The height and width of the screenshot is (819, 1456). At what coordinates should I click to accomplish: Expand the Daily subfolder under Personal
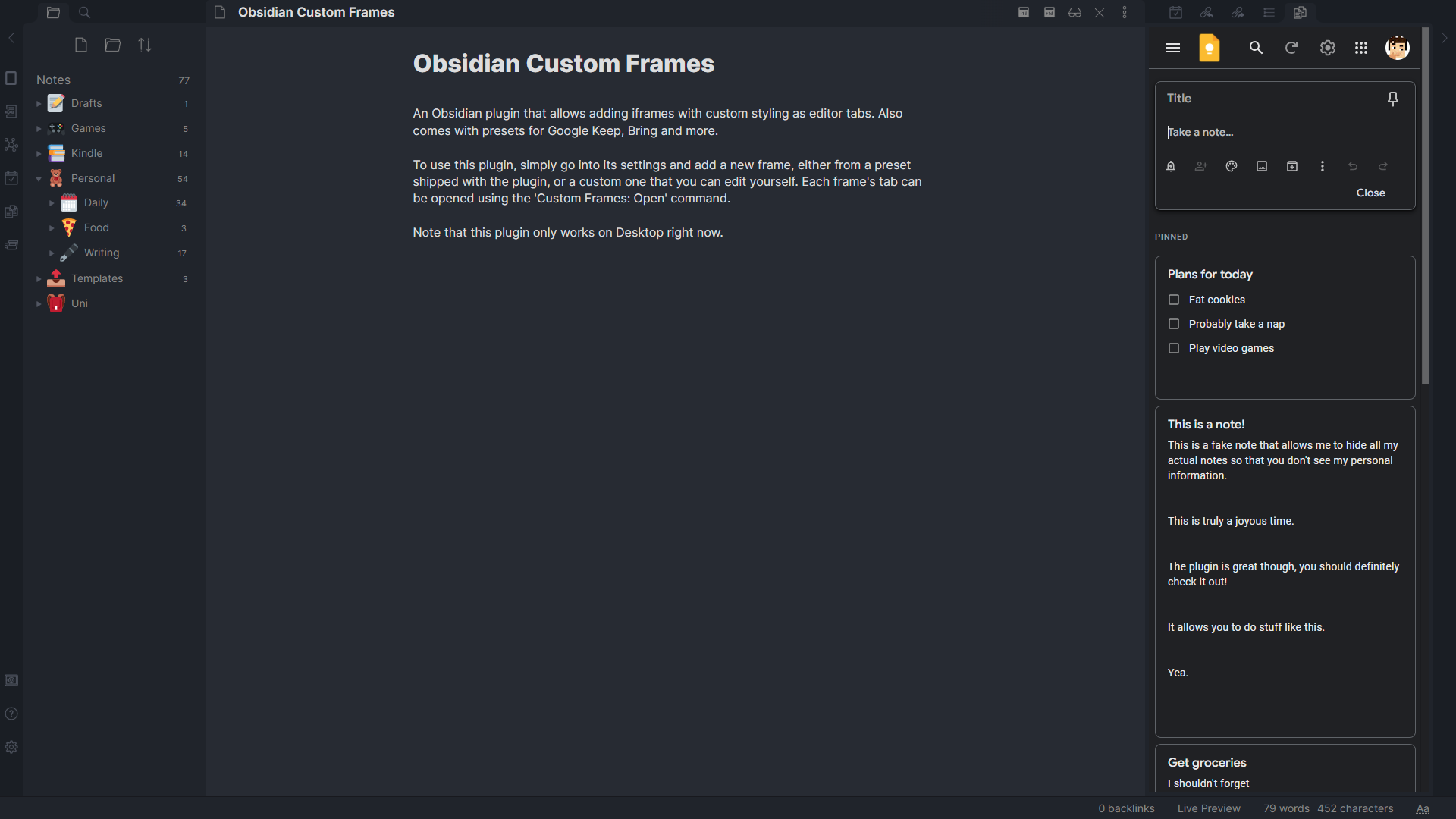click(51, 202)
